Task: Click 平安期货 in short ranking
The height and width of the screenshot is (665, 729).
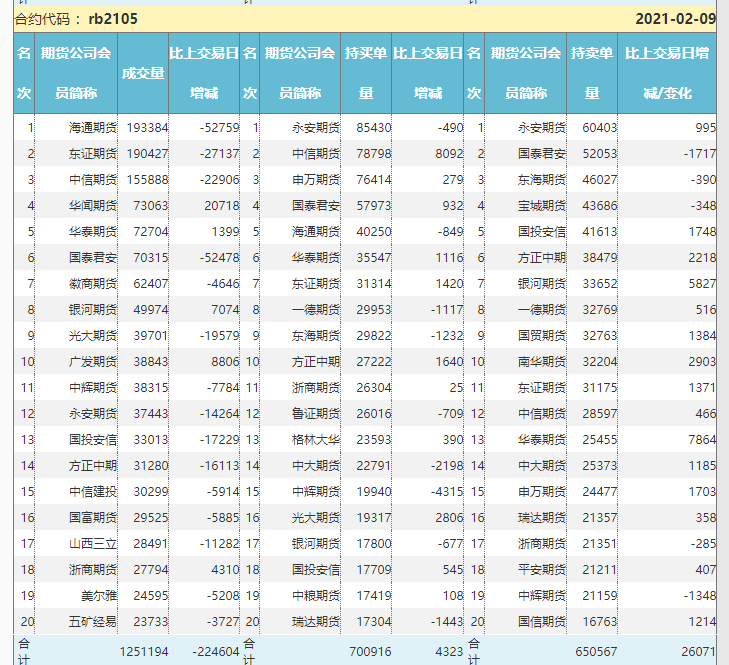Action: [542, 570]
